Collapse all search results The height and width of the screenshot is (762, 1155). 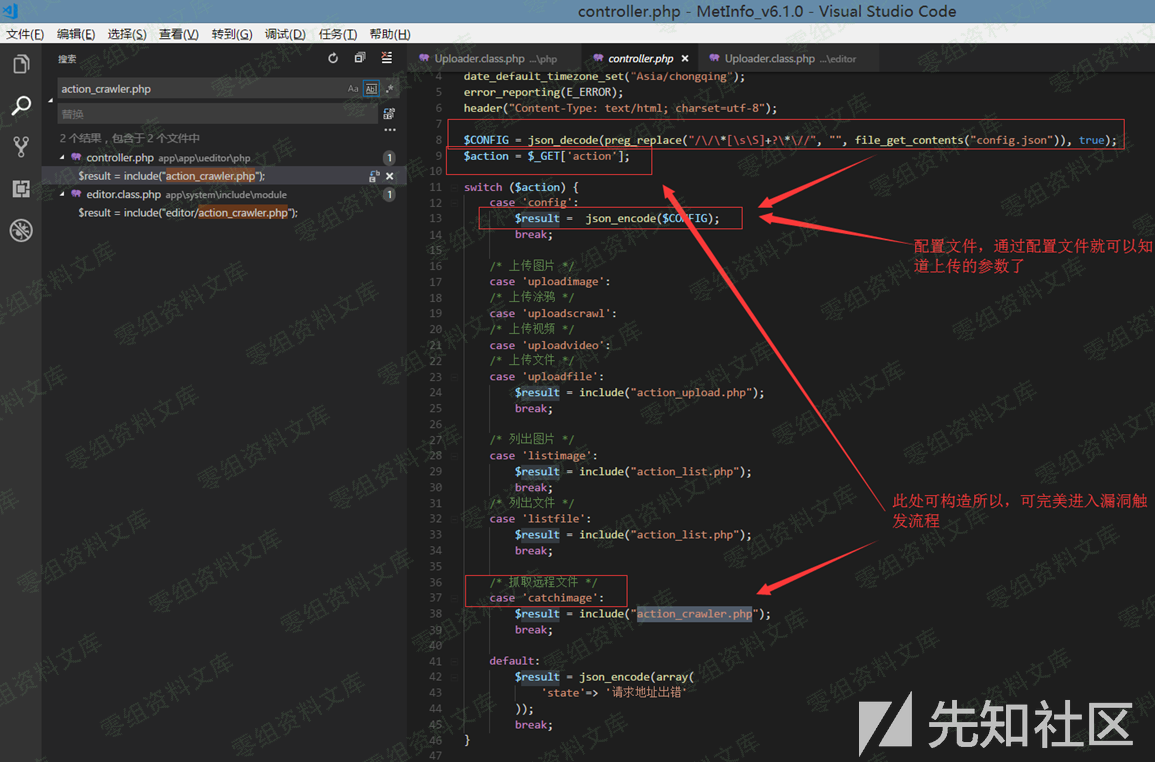[x=360, y=59]
